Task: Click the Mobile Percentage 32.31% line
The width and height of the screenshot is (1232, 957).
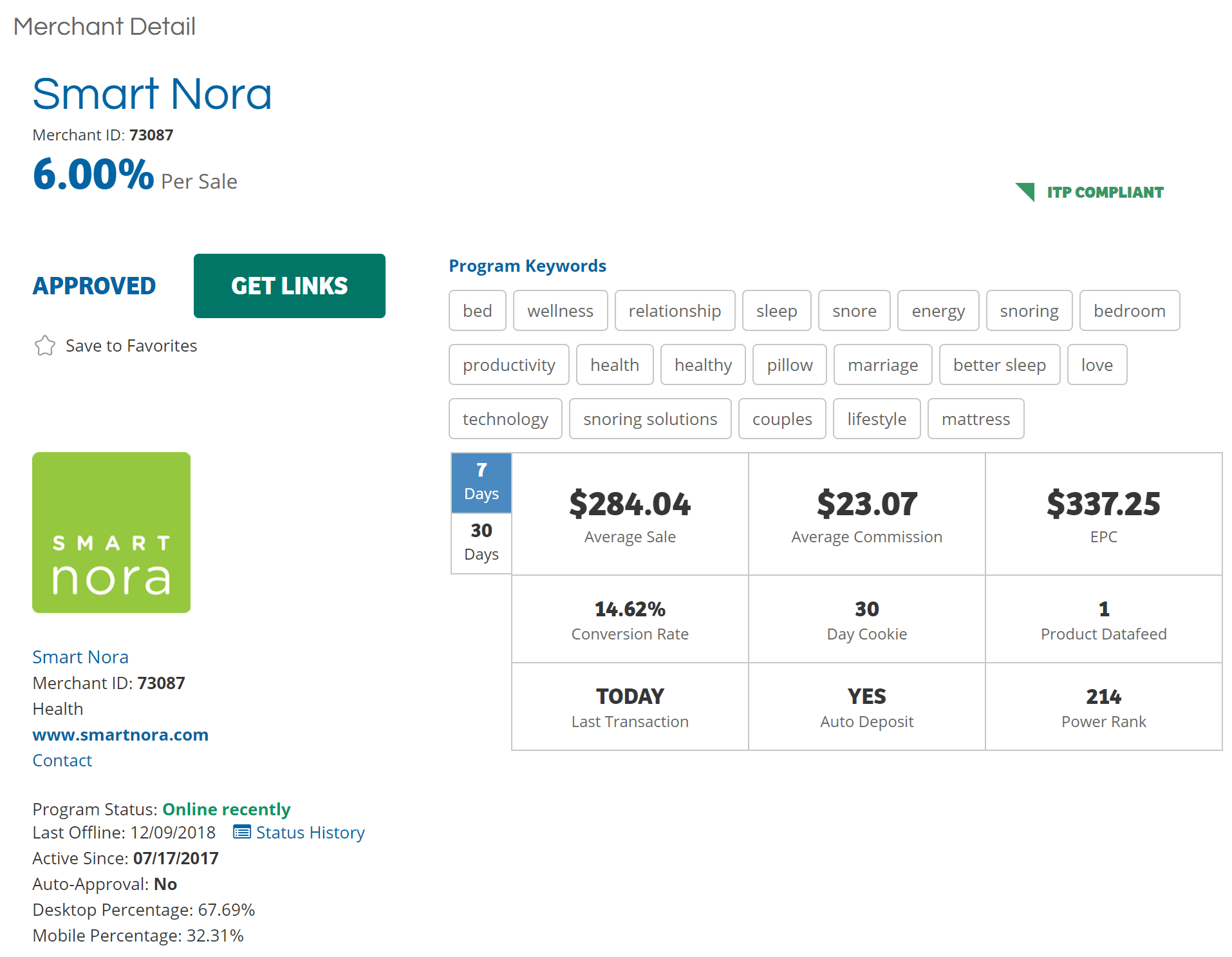Action: [x=138, y=936]
